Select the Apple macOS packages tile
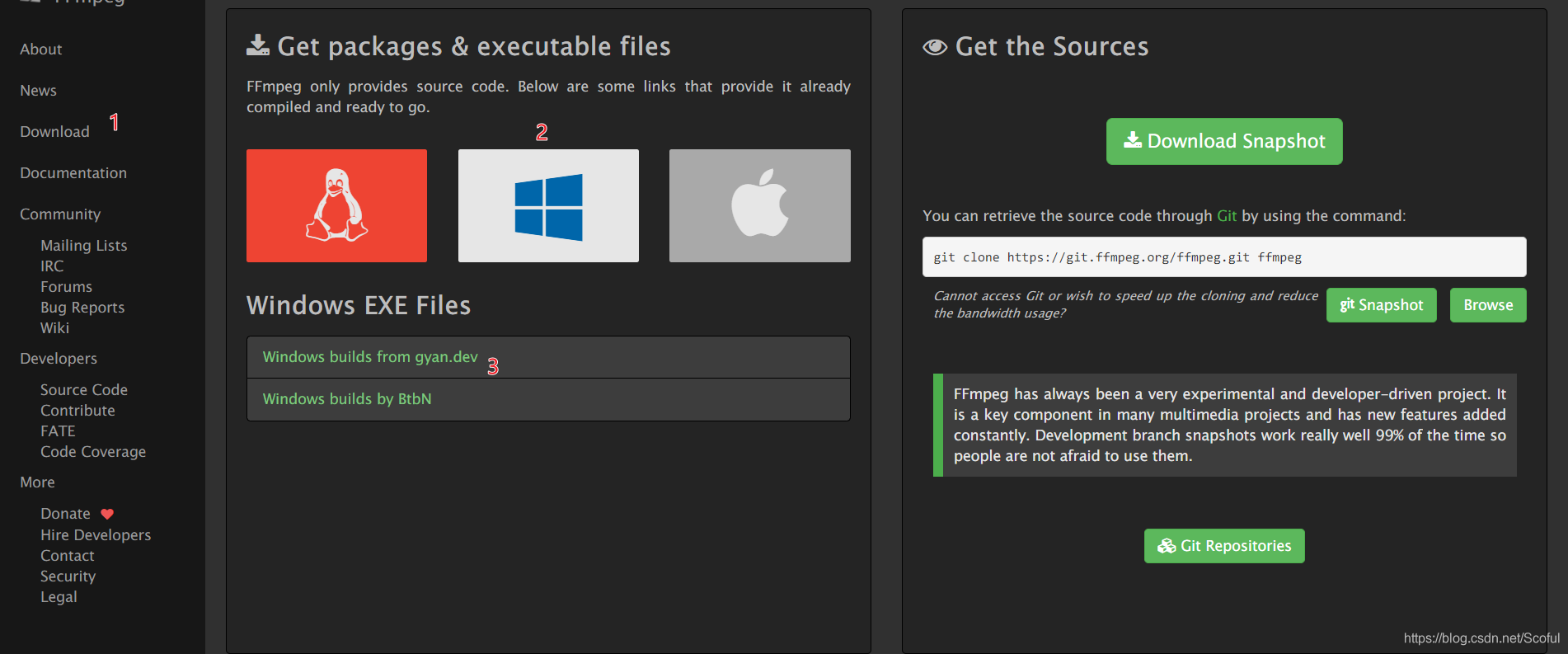The width and height of the screenshot is (1568, 654). point(760,205)
